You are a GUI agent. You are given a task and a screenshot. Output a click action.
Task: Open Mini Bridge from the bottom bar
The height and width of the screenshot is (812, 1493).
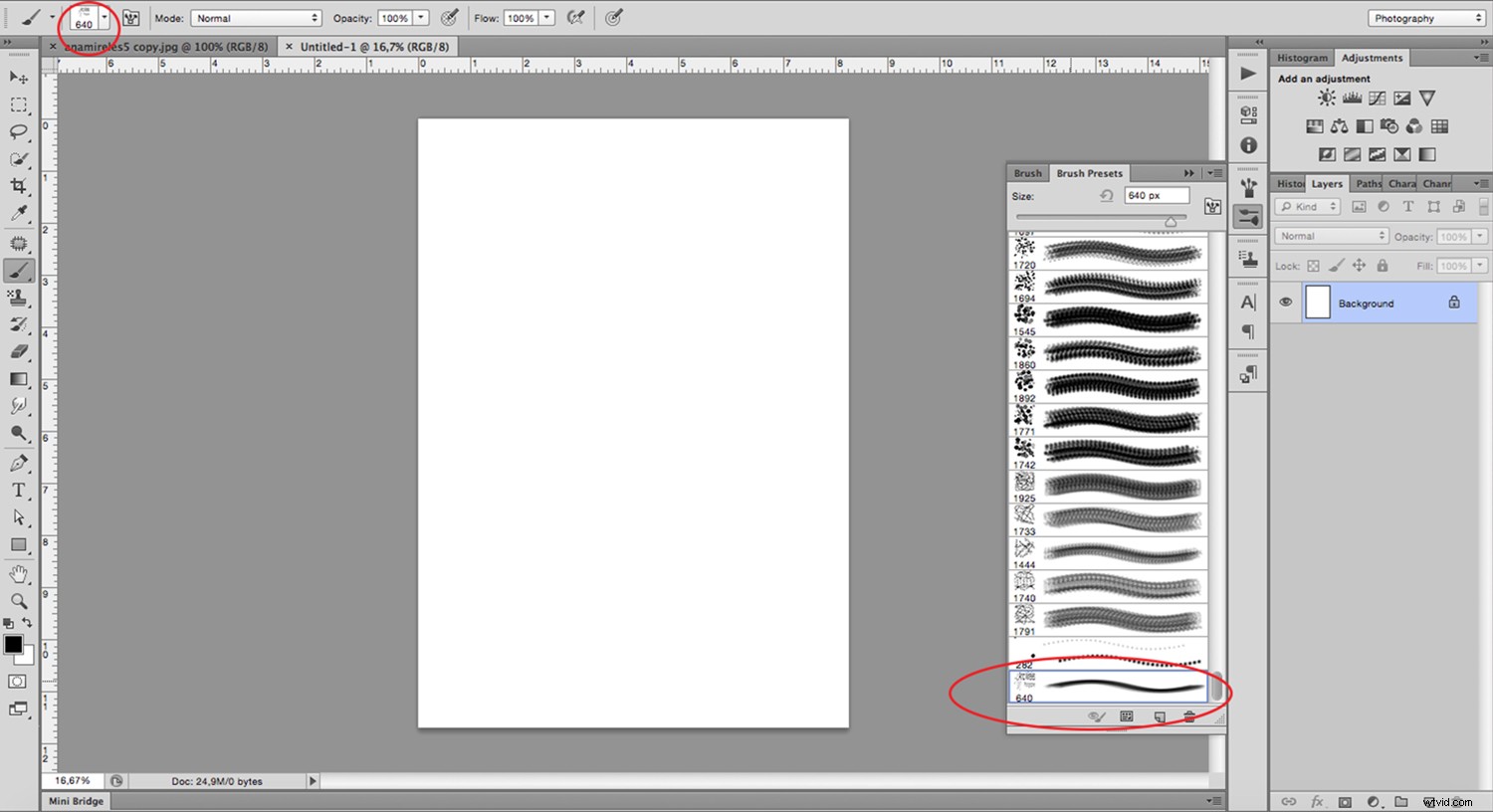tap(75, 800)
